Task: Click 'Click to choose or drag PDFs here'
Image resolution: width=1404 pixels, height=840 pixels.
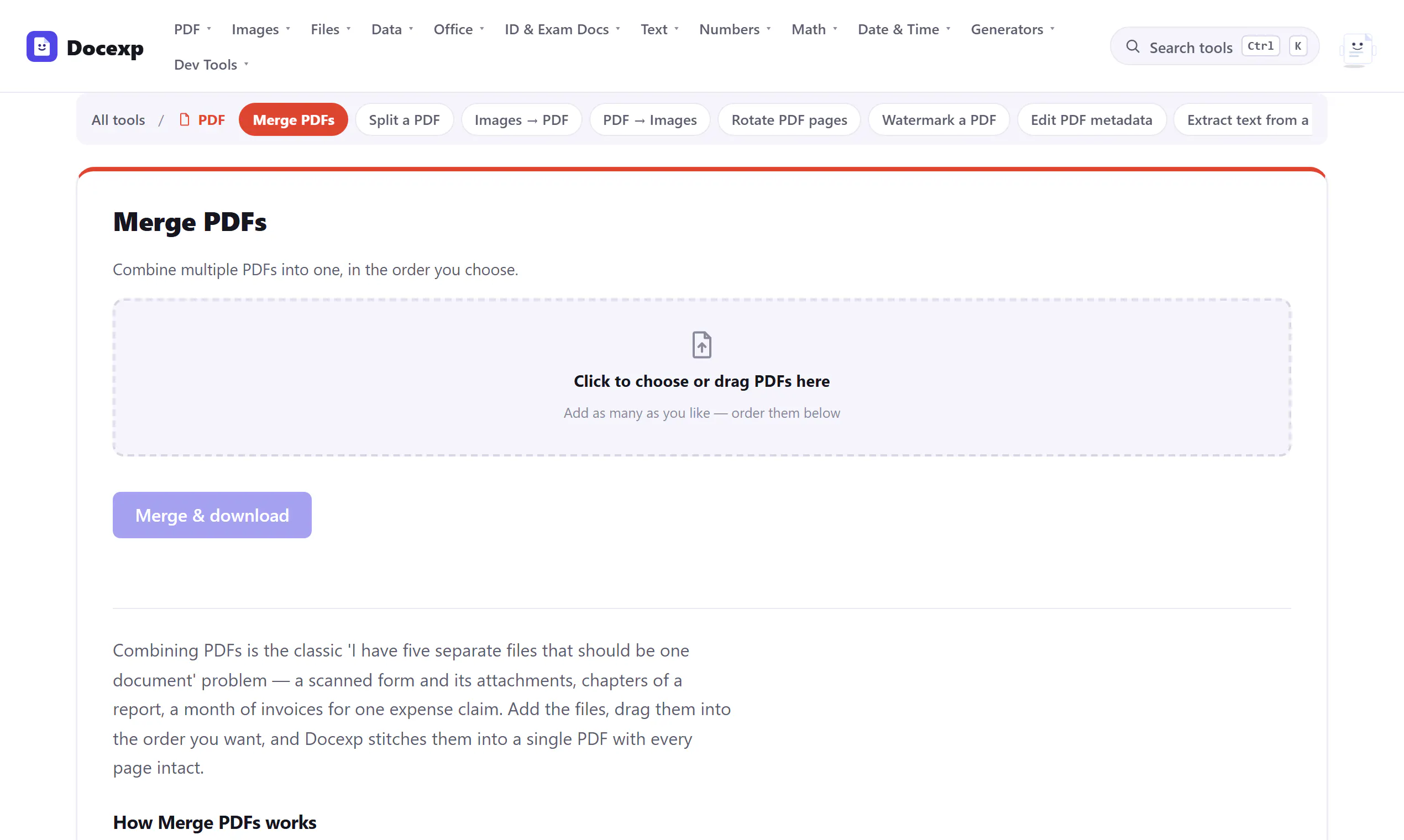Action: [x=701, y=381]
